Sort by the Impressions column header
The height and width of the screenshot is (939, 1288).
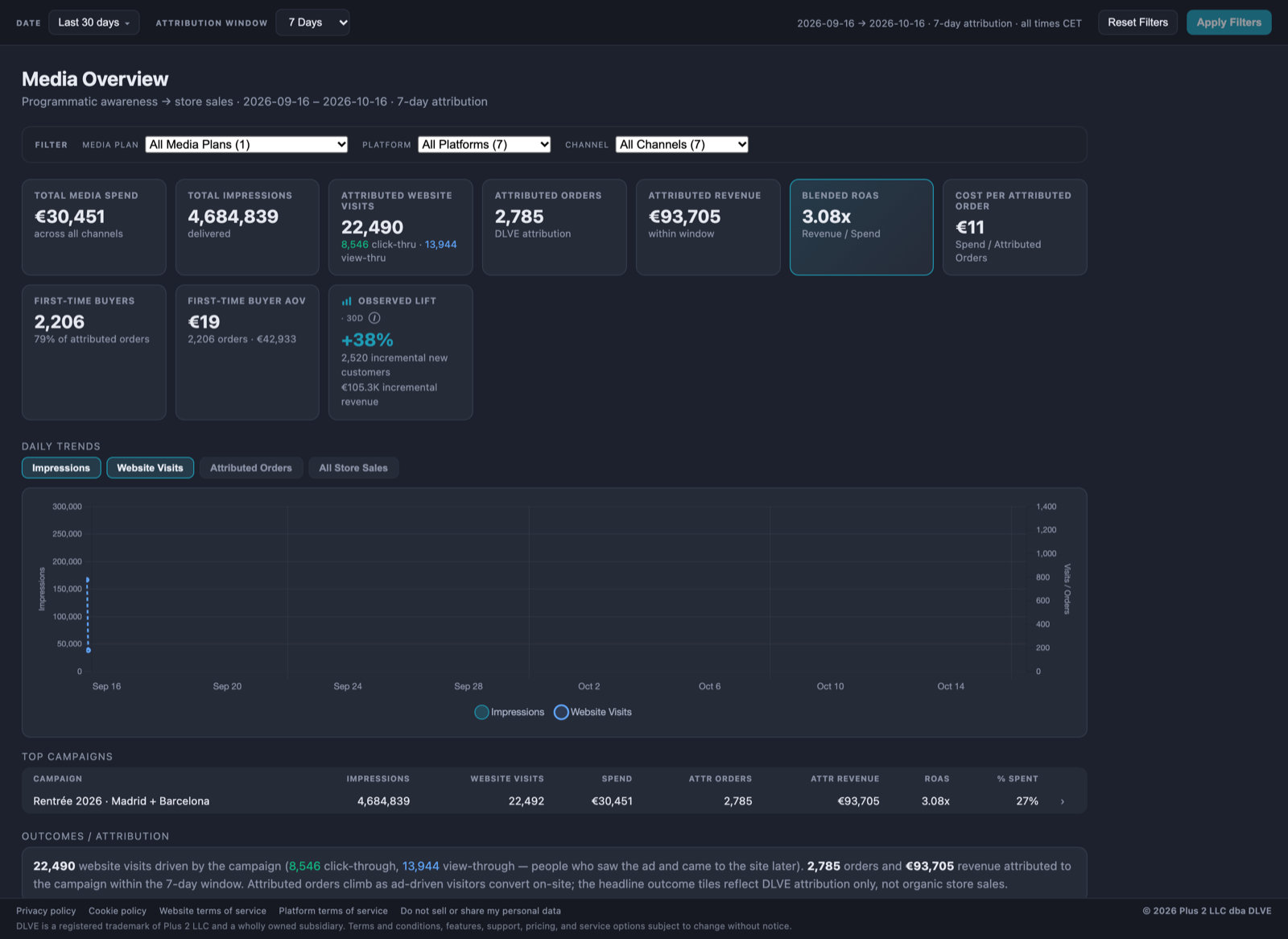(378, 779)
